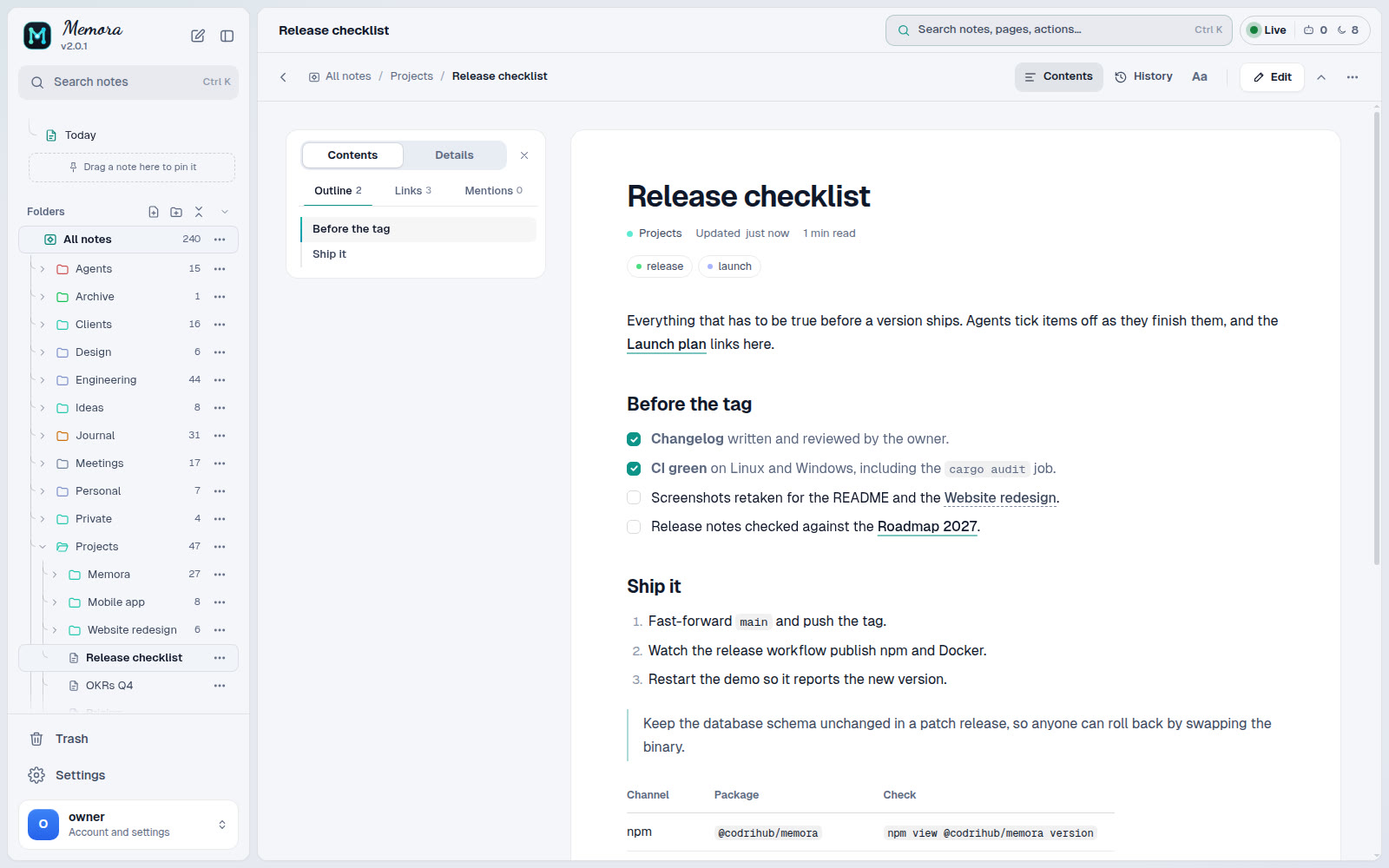1389x868 pixels.
Task: Switch to the Details tab
Action: tap(454, 155)
